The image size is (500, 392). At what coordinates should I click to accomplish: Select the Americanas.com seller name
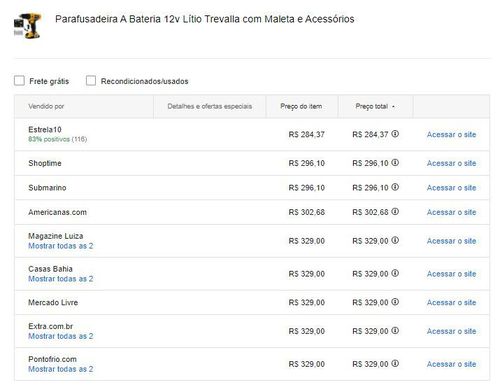click(57, 212)
